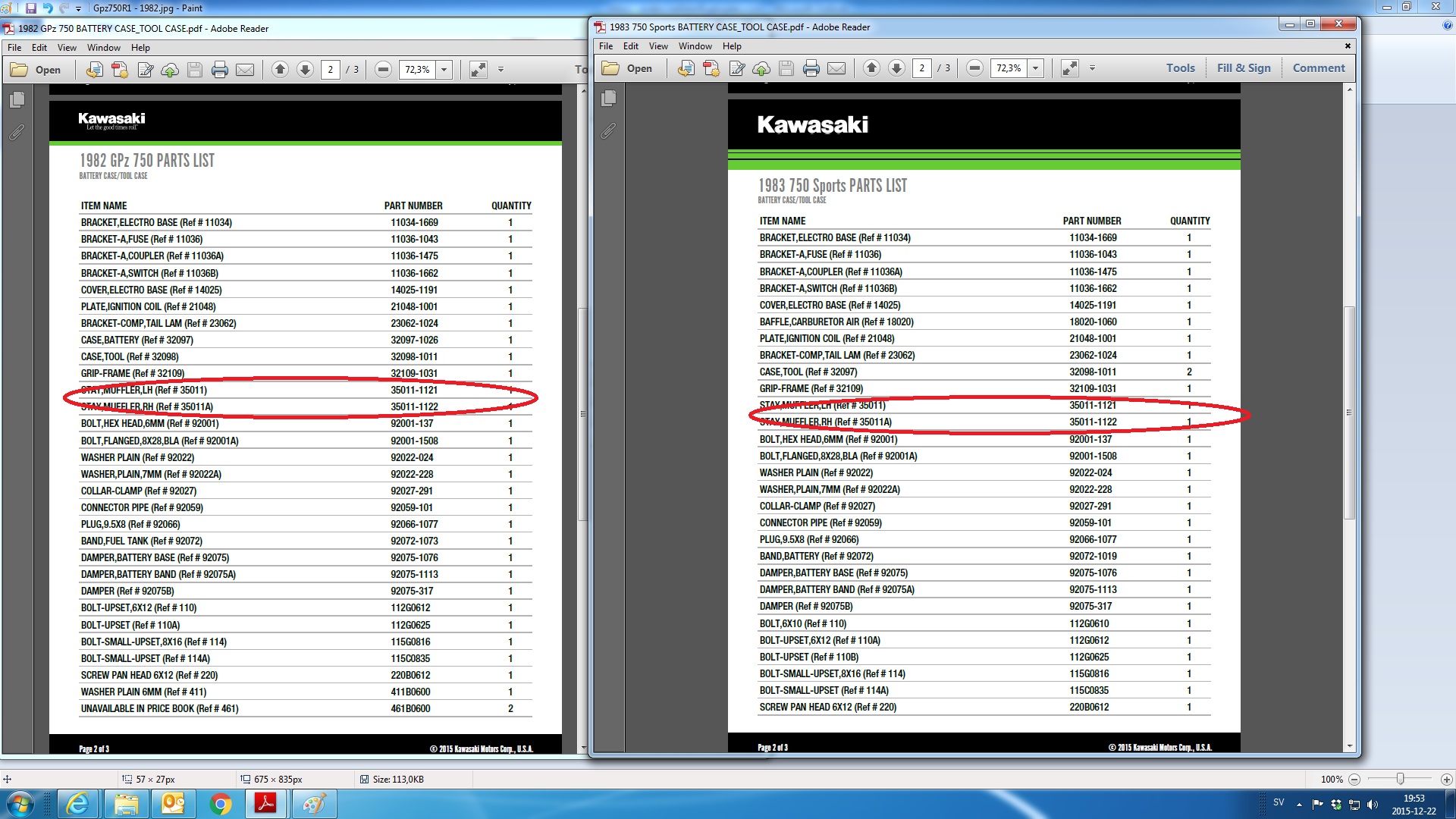
Task: Click Save disk icon in 1982 GPz window
Action: (195, 70)
